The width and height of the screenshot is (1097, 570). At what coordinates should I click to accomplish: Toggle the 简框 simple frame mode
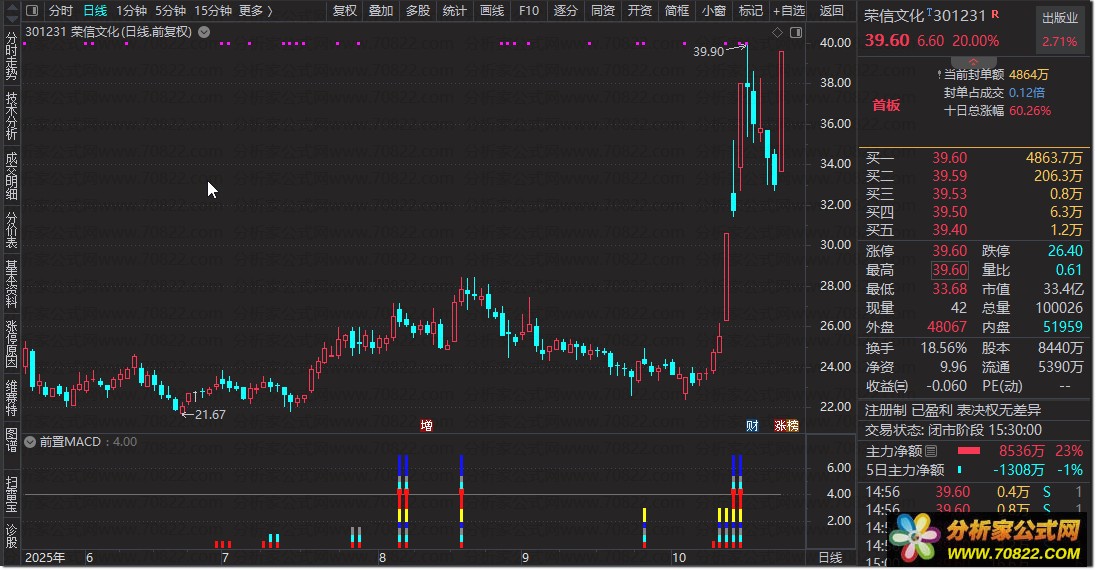677,10
